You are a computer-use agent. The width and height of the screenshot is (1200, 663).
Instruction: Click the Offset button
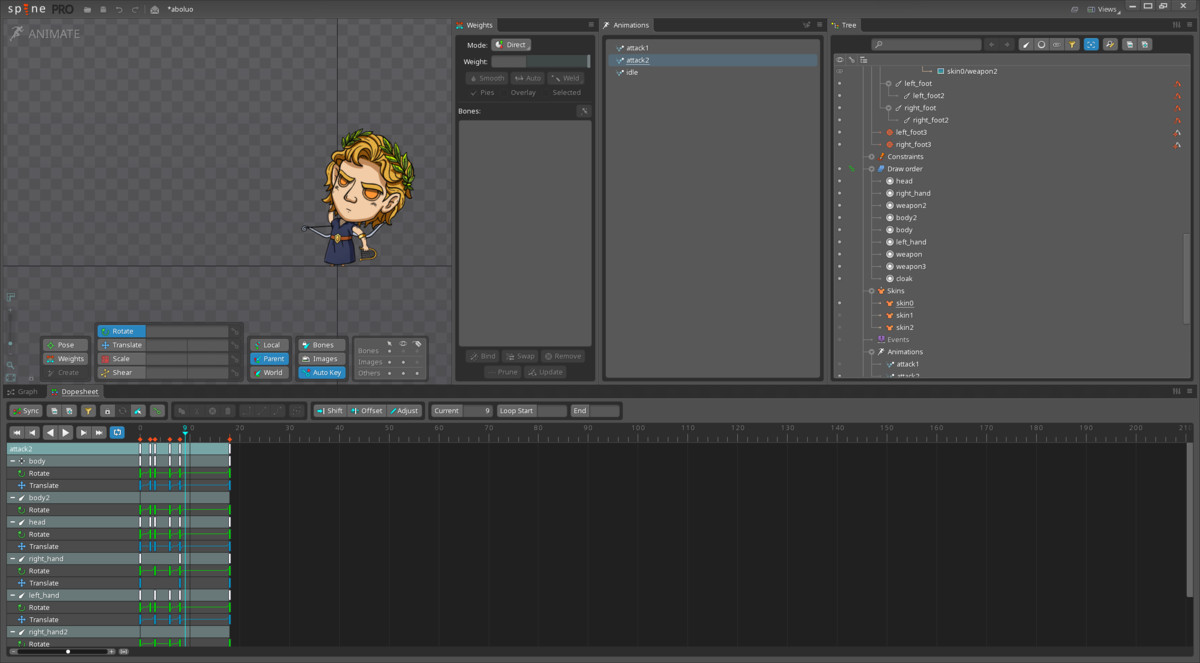coord(366,411)
